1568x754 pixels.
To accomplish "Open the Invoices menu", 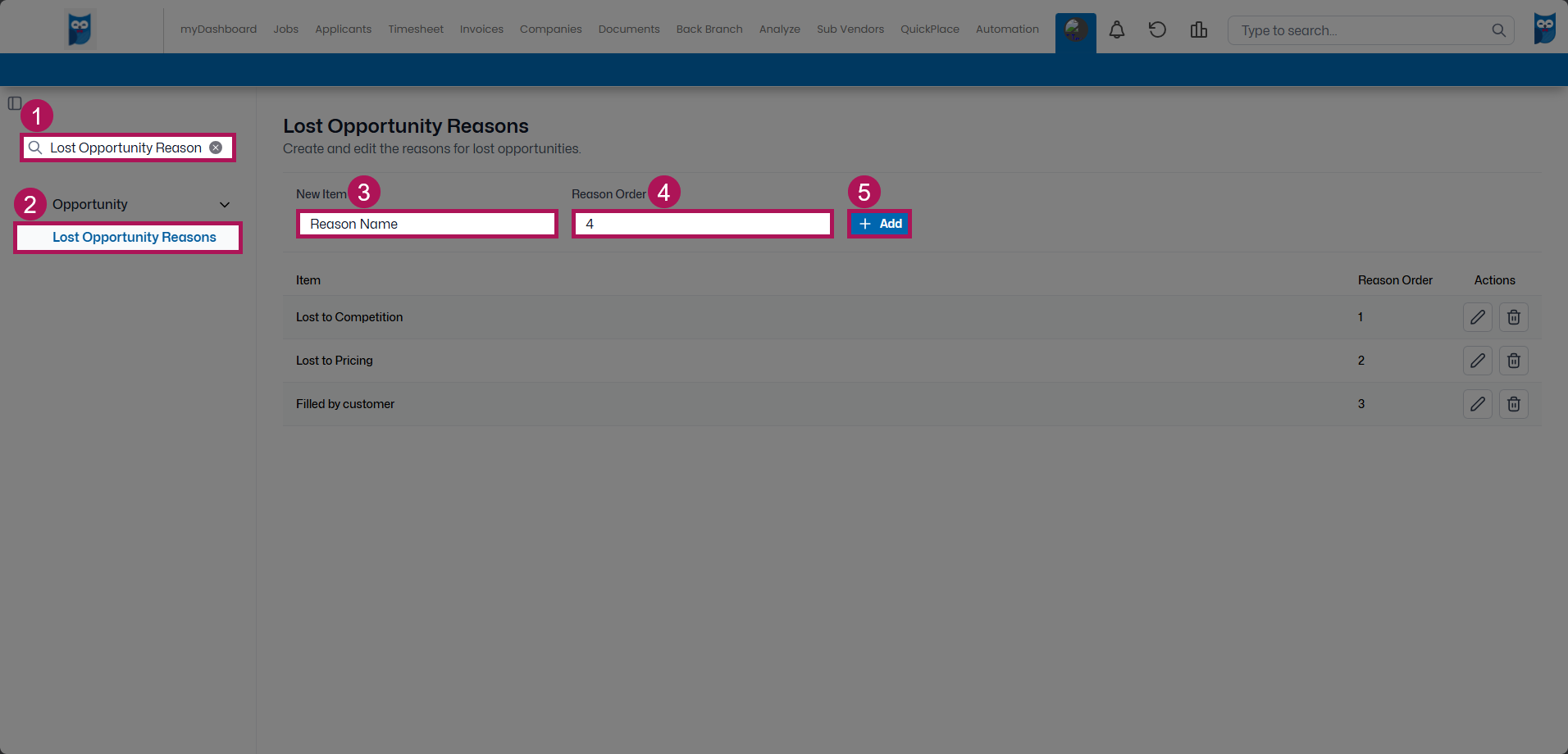I will click(481, 30).
